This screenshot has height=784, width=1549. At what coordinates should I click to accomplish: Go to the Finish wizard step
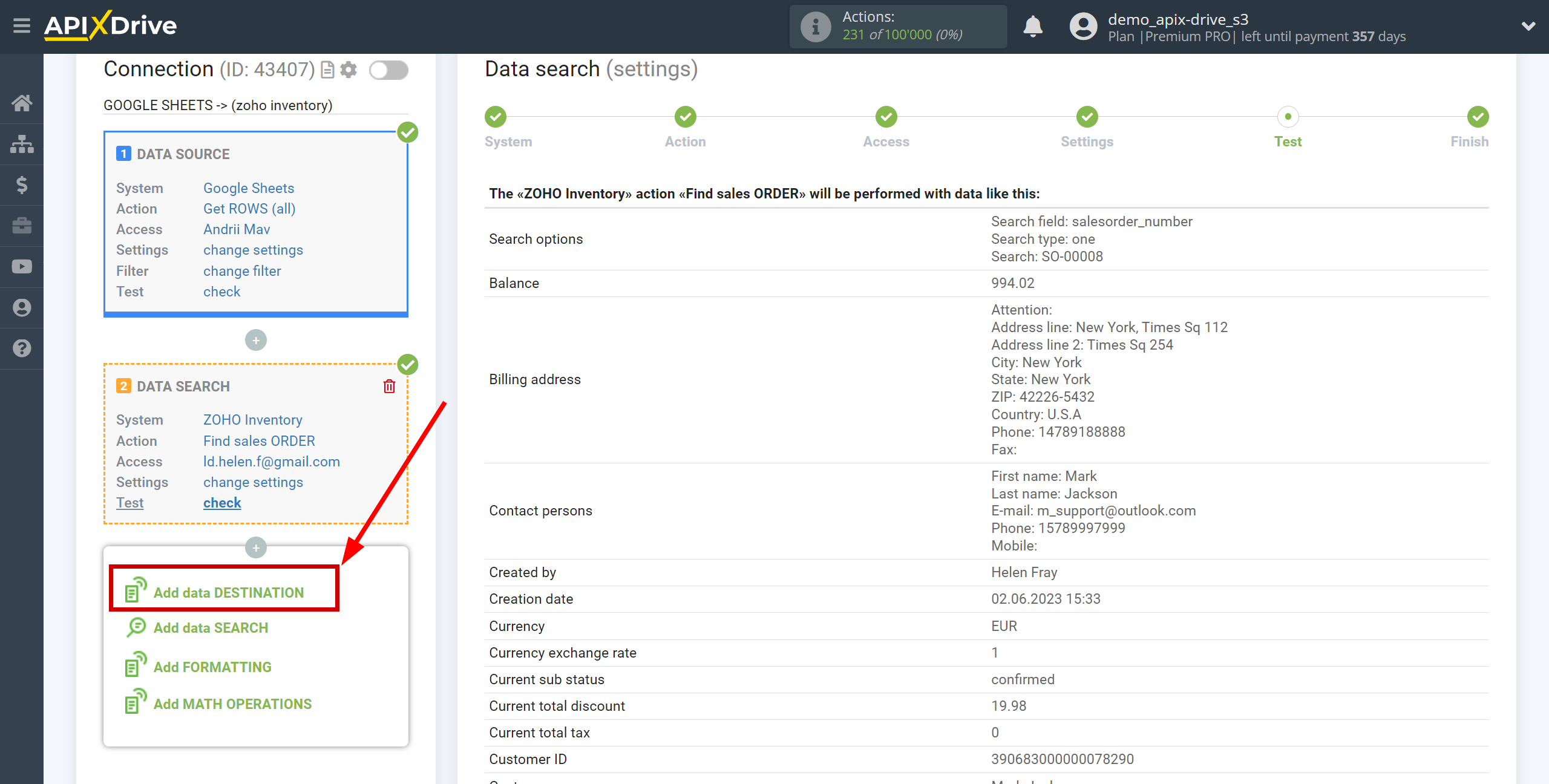point(1478,117)
